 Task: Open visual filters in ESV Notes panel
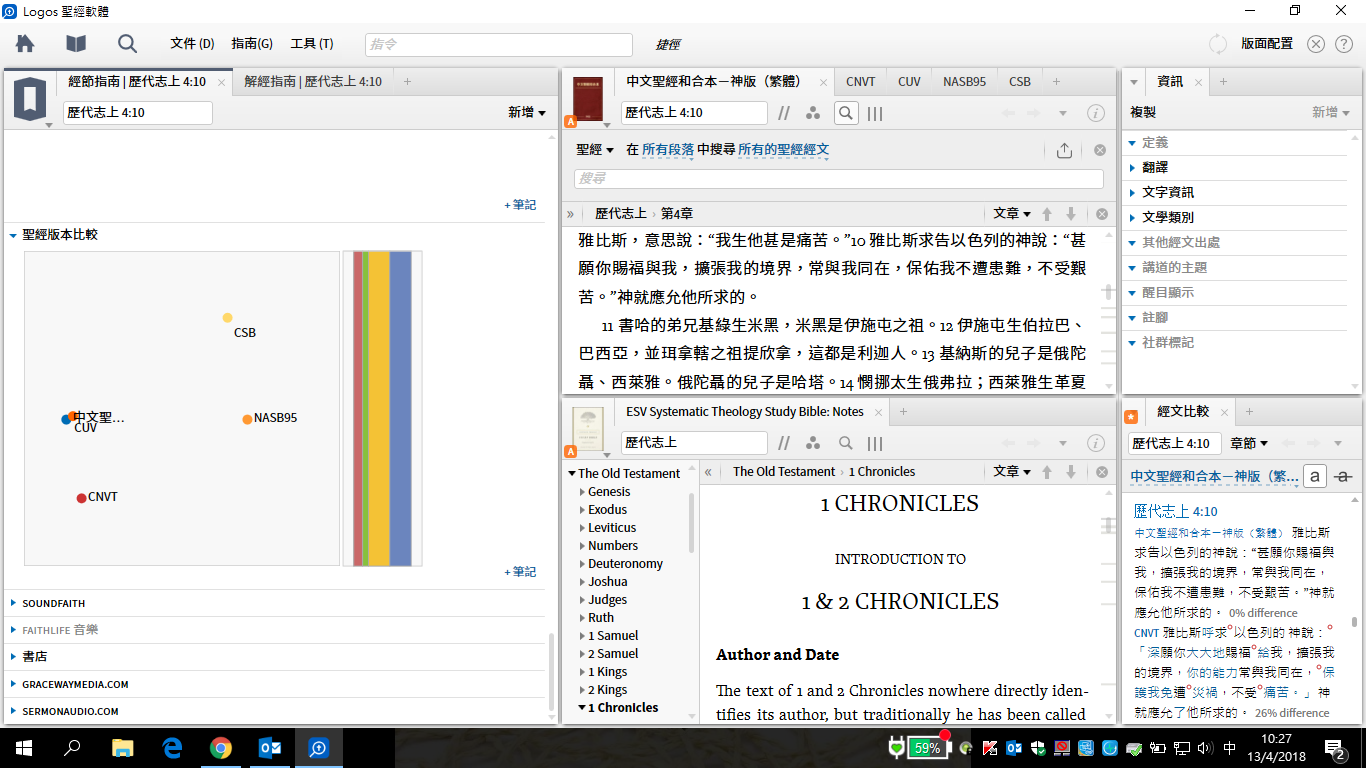(813, 443)
